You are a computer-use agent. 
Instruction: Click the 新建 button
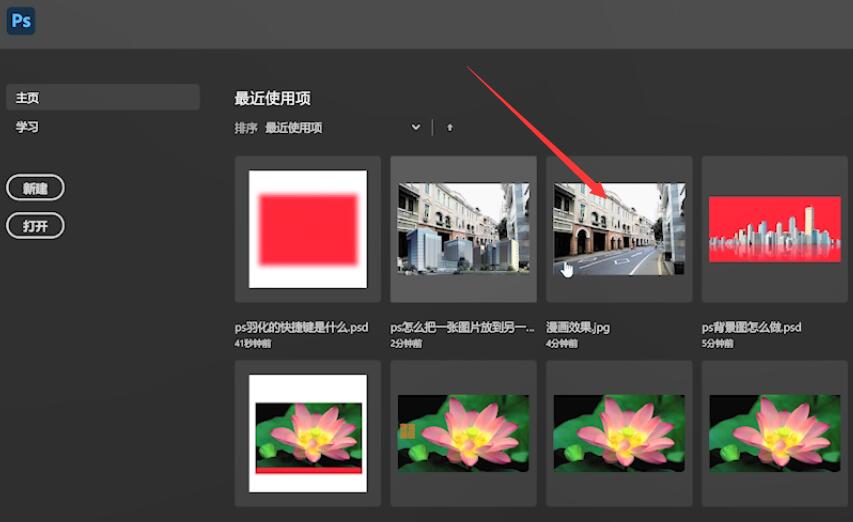[35, 188]
